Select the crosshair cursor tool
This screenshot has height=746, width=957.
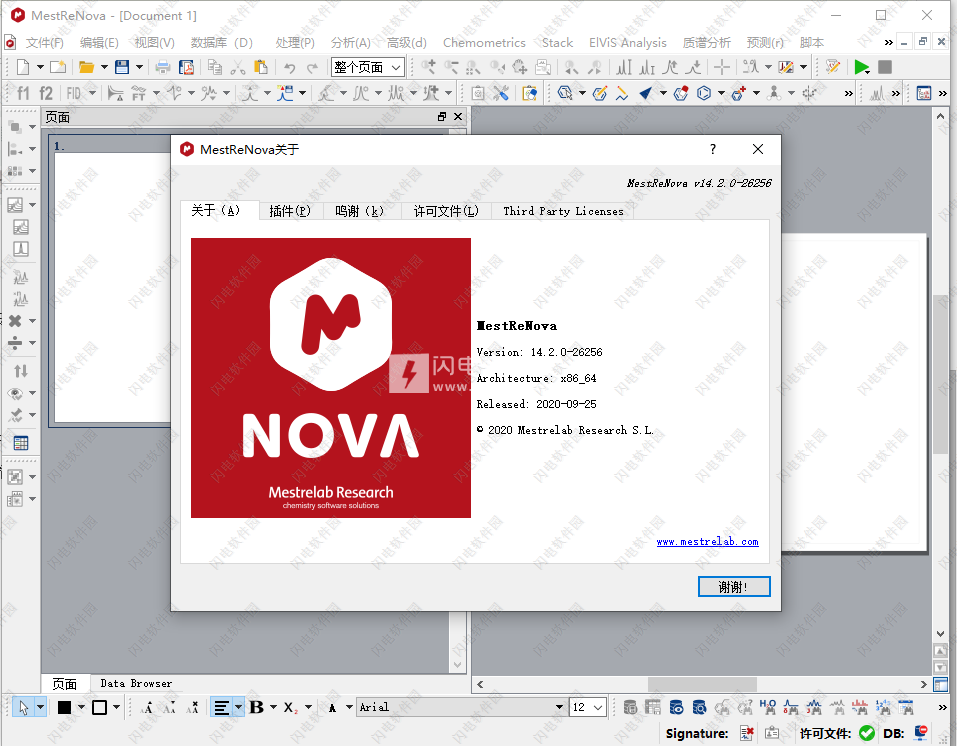722,67
